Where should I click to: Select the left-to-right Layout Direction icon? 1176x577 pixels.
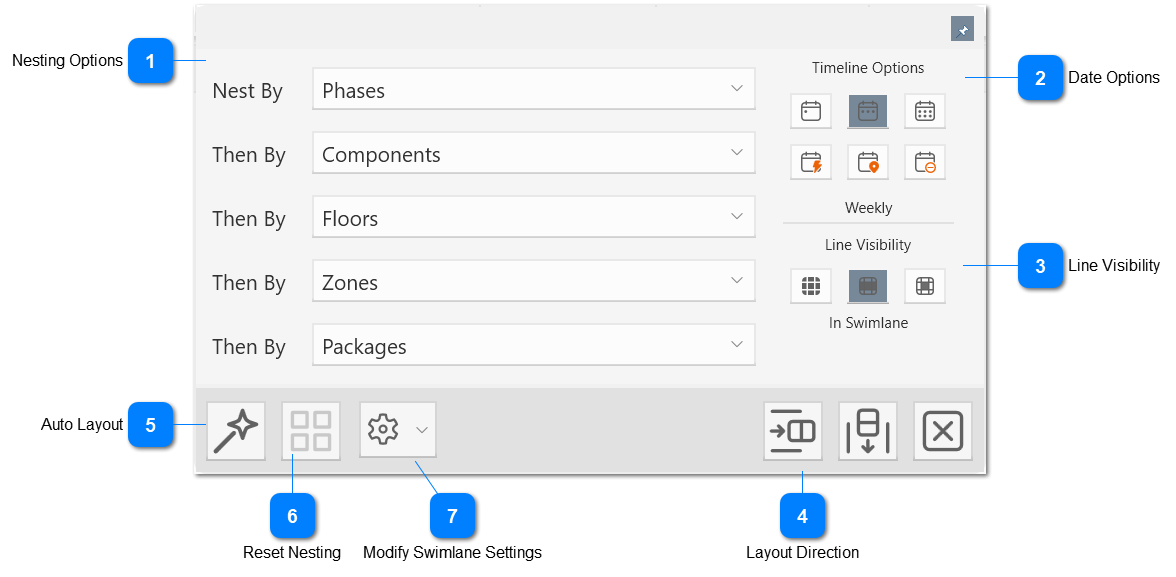792,430
